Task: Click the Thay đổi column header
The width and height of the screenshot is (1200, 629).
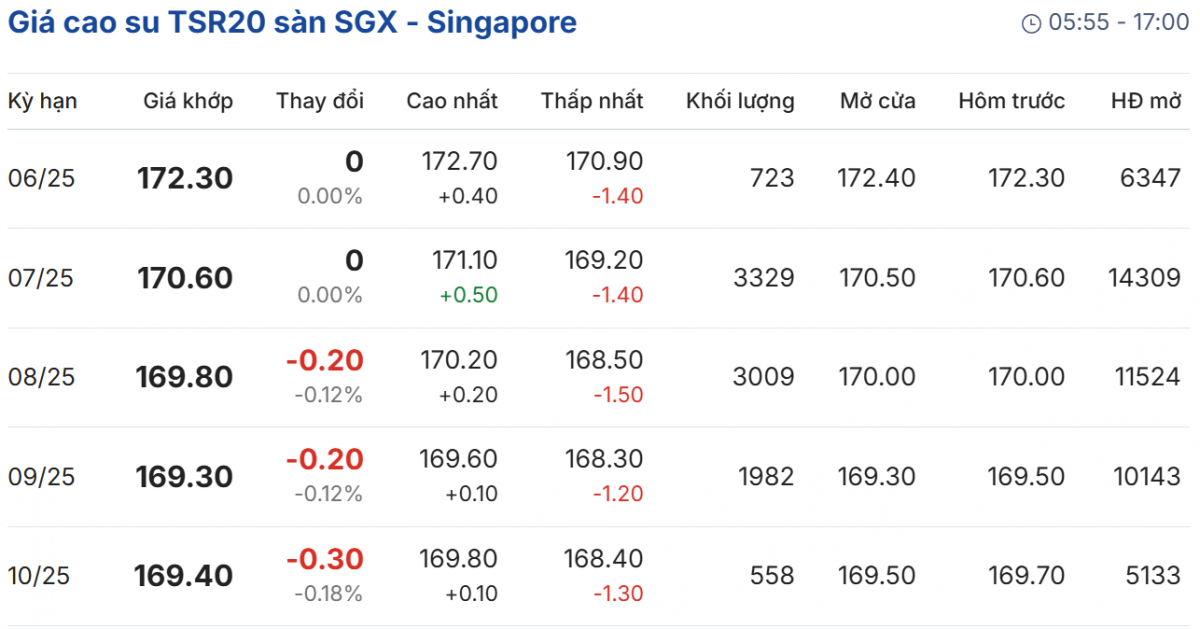Action: [x=320, y=101]
